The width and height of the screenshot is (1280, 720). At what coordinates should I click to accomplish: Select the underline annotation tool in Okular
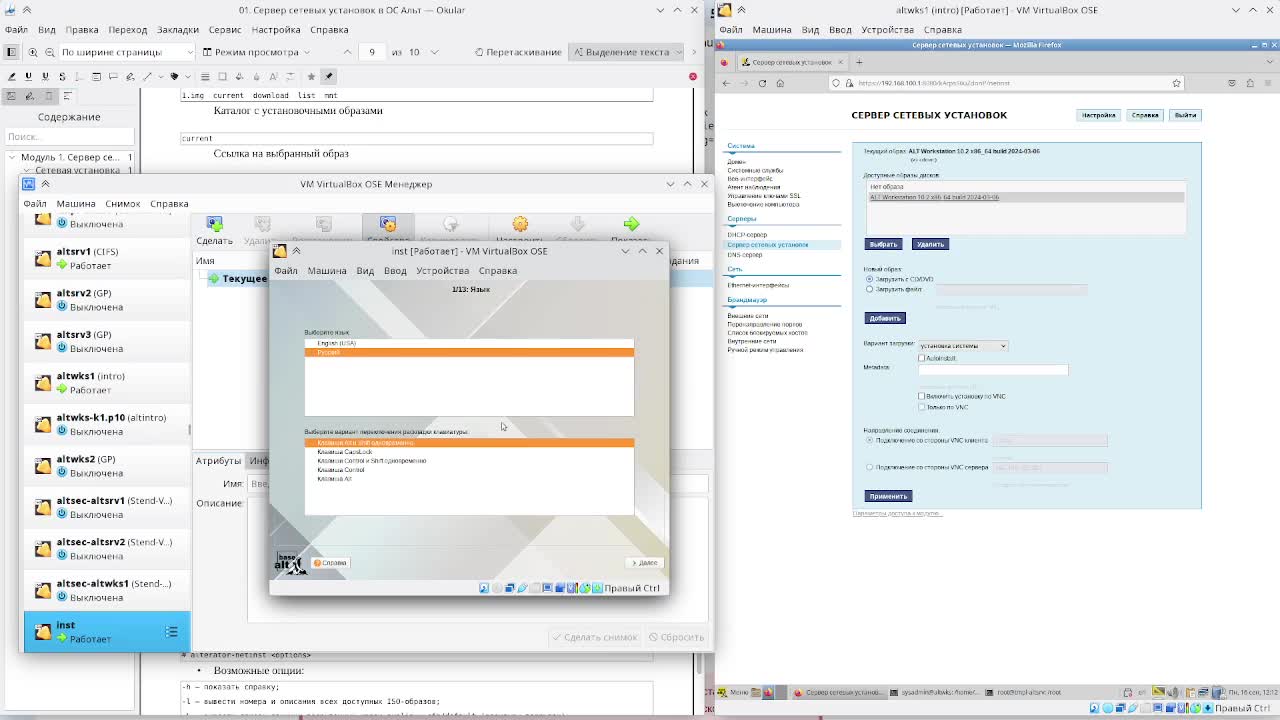tap(28, 76)
